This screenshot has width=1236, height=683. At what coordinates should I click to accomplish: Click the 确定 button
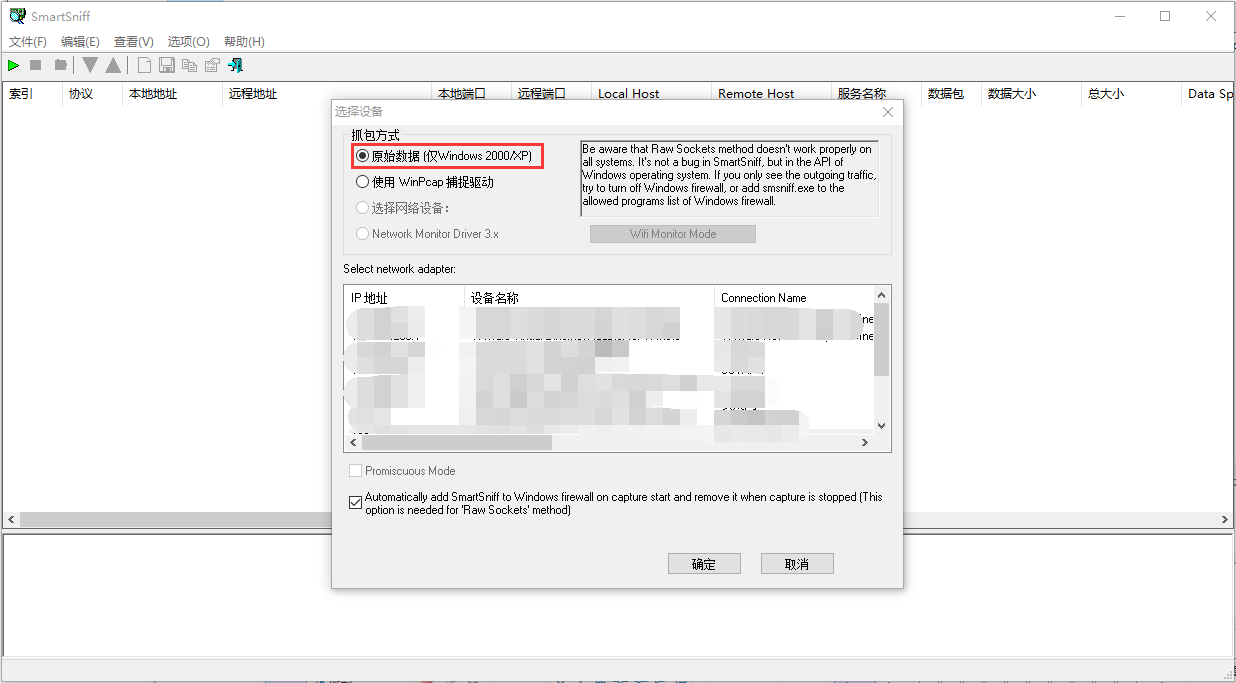(x=704, y=564)
